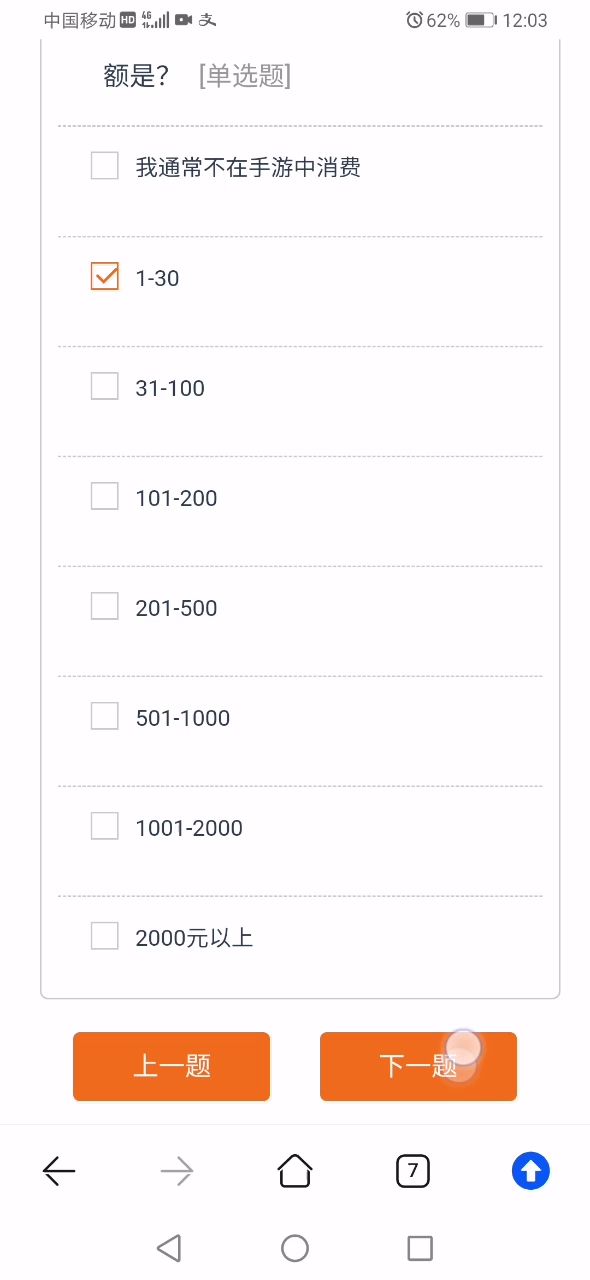Select the 2000元以上 checkbox
Image resolution: width=590 pixels, height=1280 pixels.
pyautogui.click(x=105, y=936)
